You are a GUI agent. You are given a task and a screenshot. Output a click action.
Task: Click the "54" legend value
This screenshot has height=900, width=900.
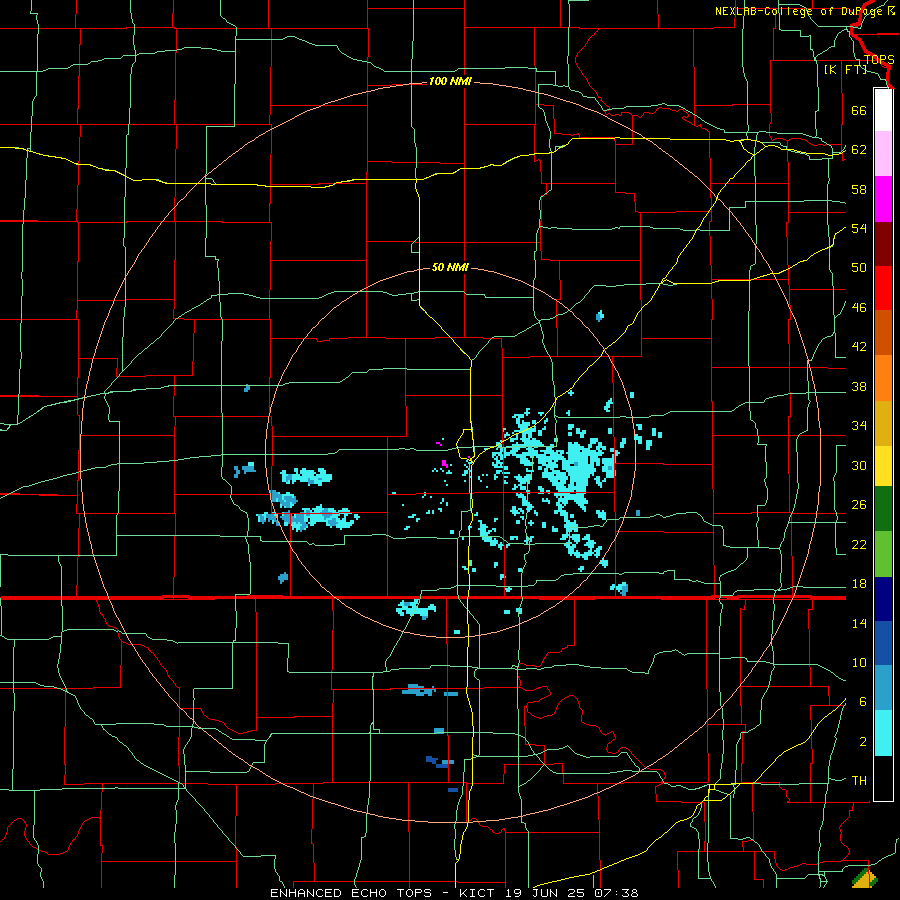pos(859,228)
